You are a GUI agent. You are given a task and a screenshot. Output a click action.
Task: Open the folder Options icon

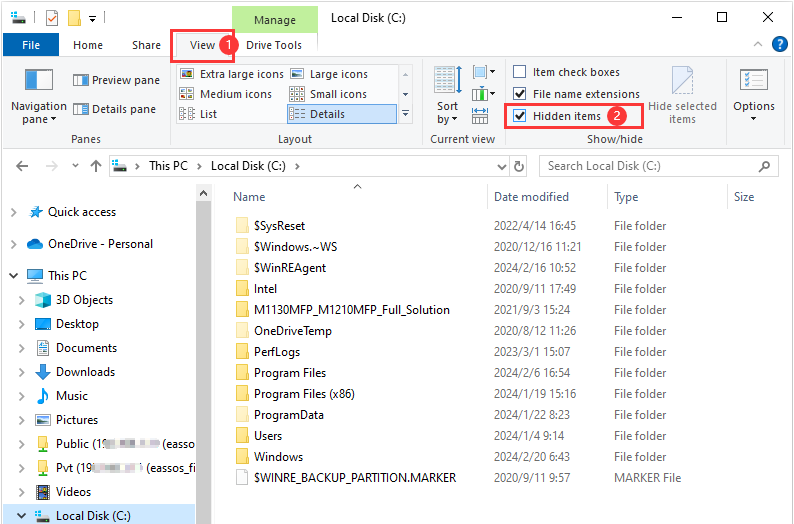[753, 82]
